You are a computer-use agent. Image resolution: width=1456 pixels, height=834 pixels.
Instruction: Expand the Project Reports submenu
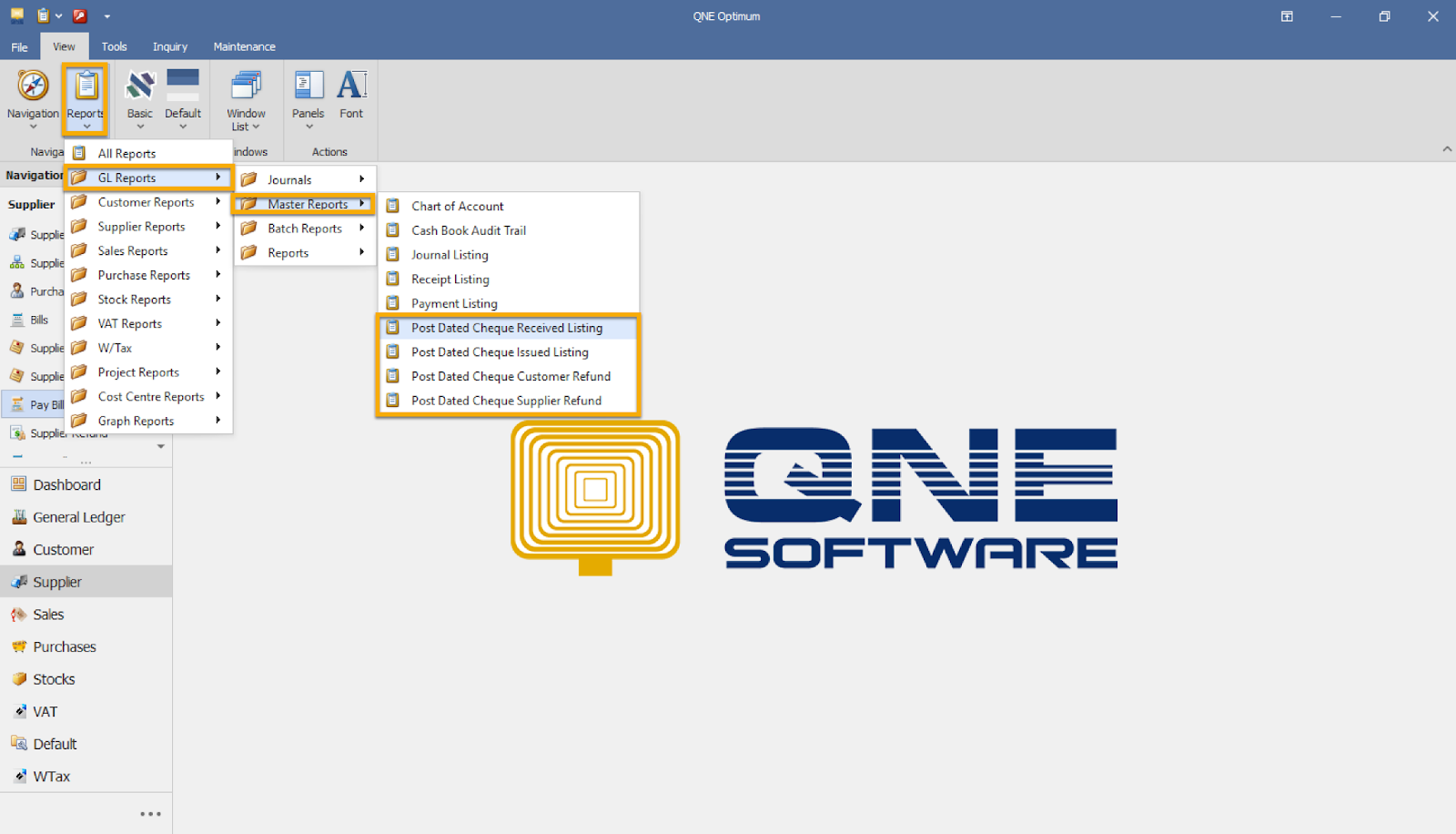click(x=149, y=372)
